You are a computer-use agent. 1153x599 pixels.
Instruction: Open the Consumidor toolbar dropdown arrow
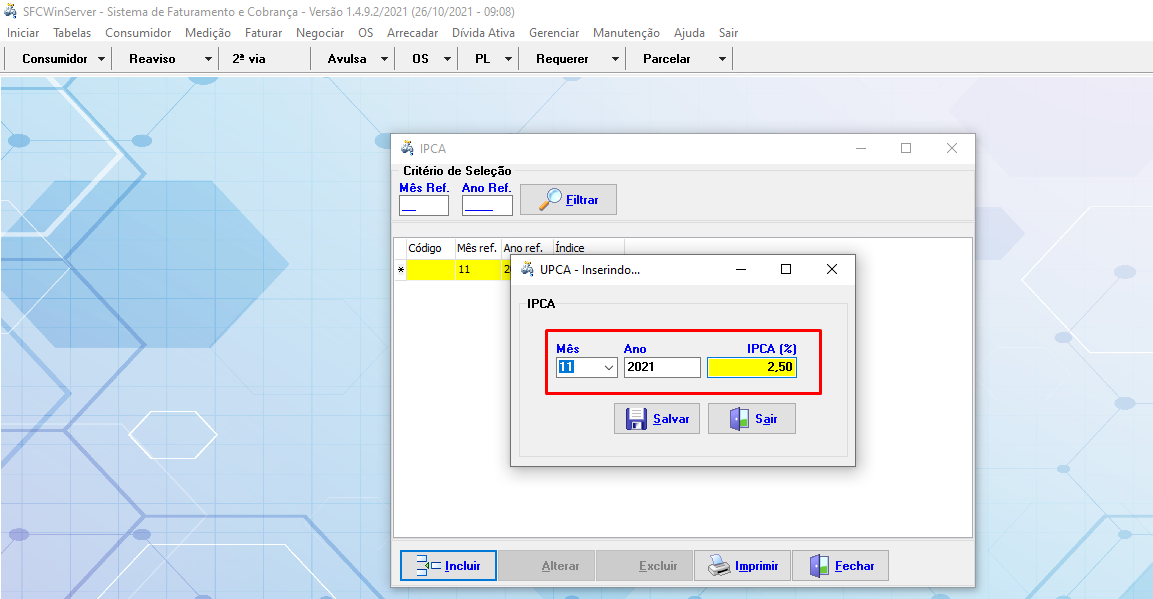pyautogui.click(x=102, y=59)
